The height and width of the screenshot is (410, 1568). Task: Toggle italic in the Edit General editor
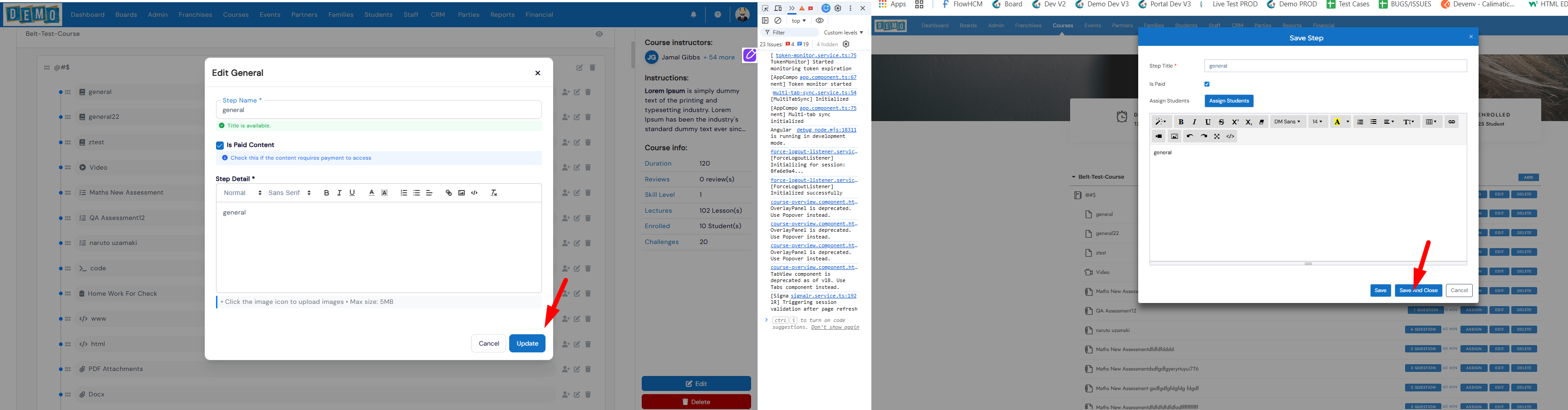click(339, 193)
